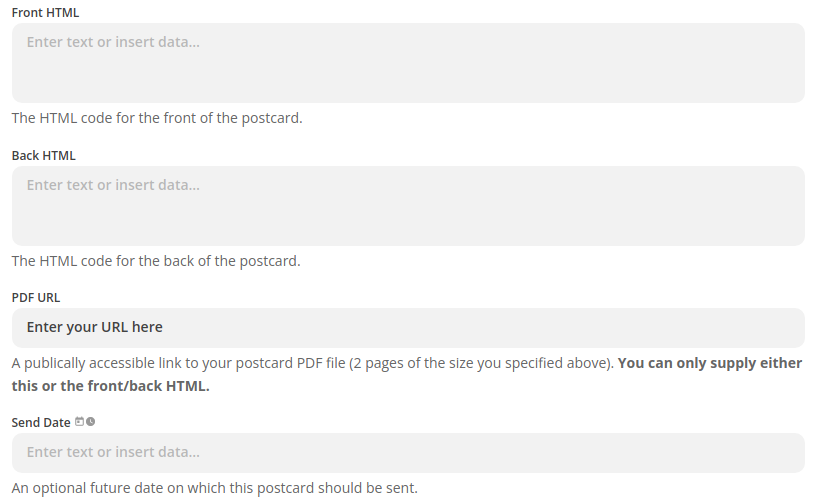The height and width of the screenshot is (504, 827).
Task: Click the "PDF URL" field label
Action: tap(36, 297)
